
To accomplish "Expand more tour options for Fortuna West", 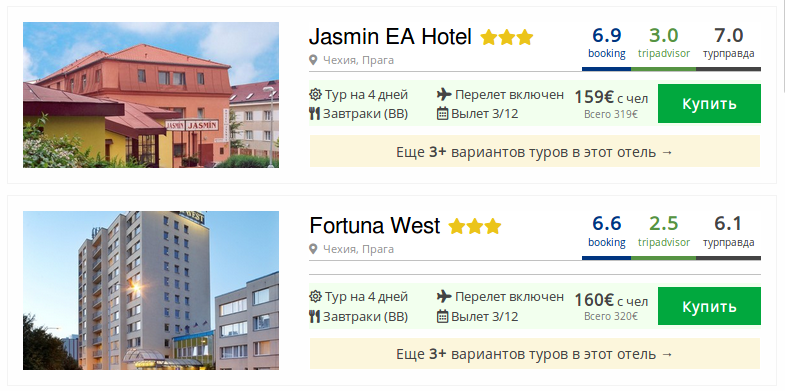I will click(535, 354).
